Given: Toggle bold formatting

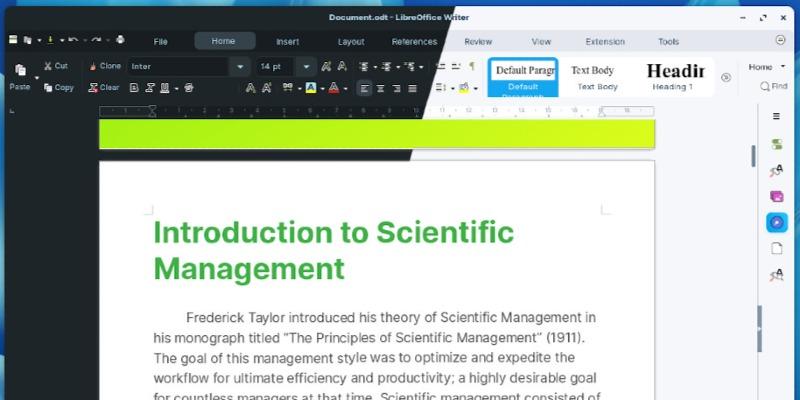Looking at the screenshot, I should coord(132,88).
